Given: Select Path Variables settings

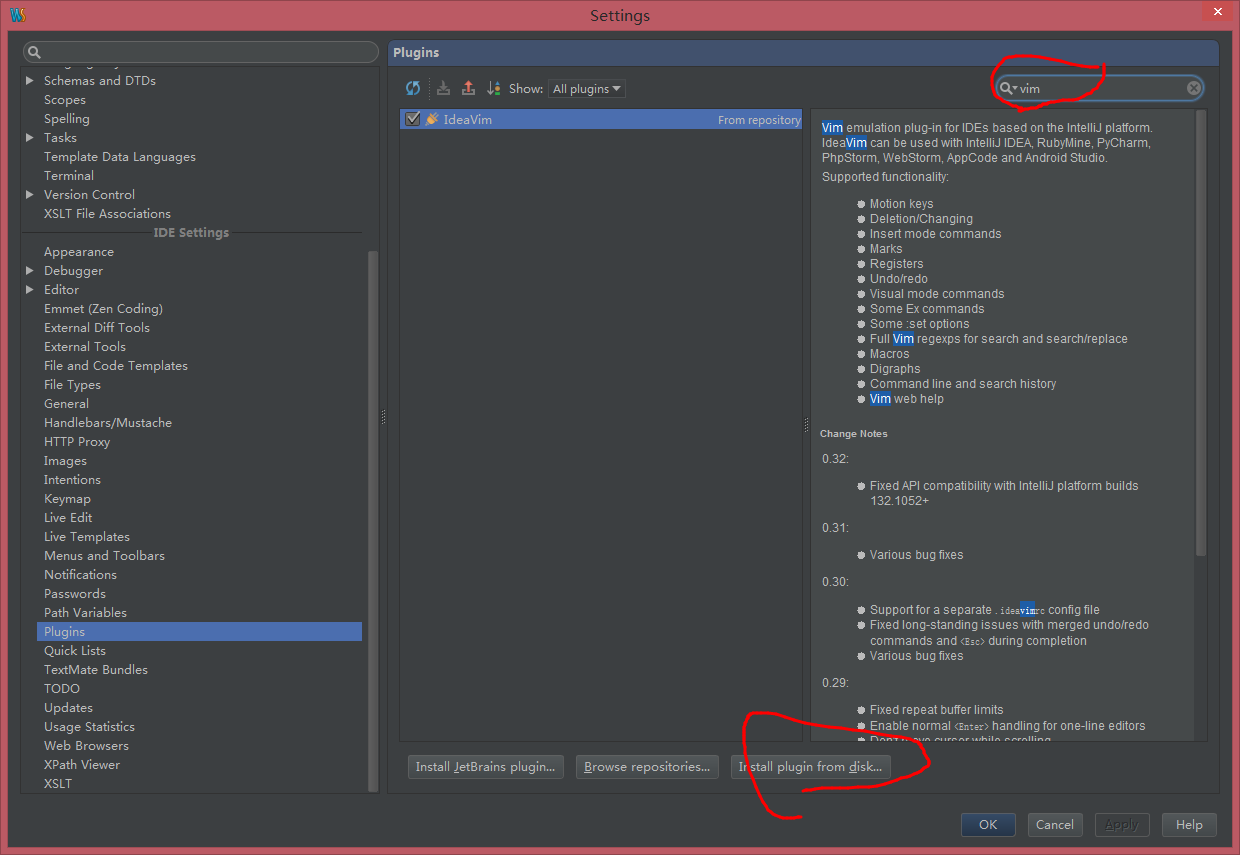Looking at the screenshot, I should pos(85,613).
